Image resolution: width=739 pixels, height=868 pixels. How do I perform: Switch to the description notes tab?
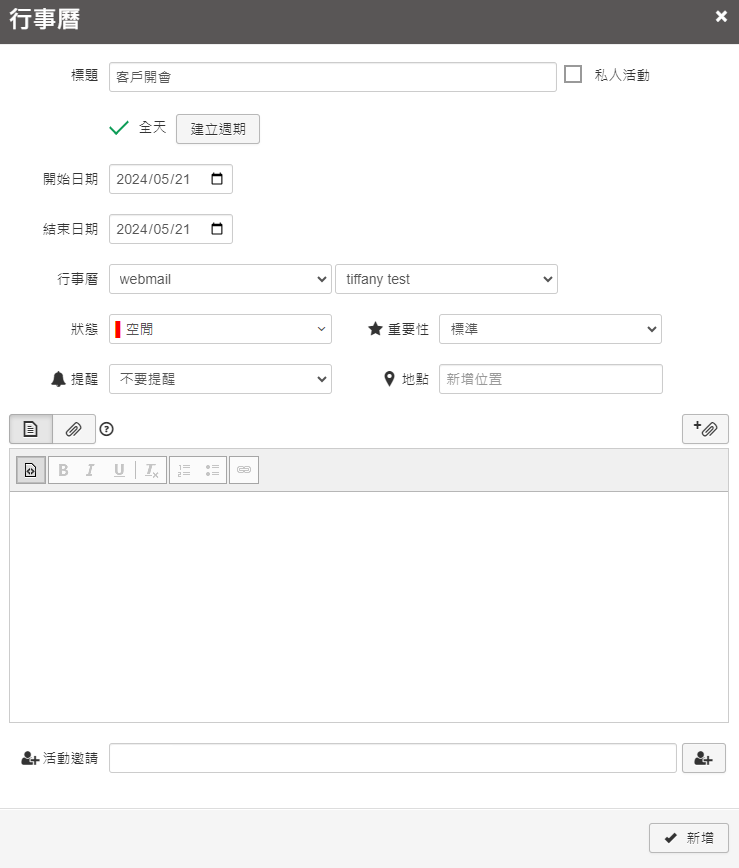tap(31, 429)
